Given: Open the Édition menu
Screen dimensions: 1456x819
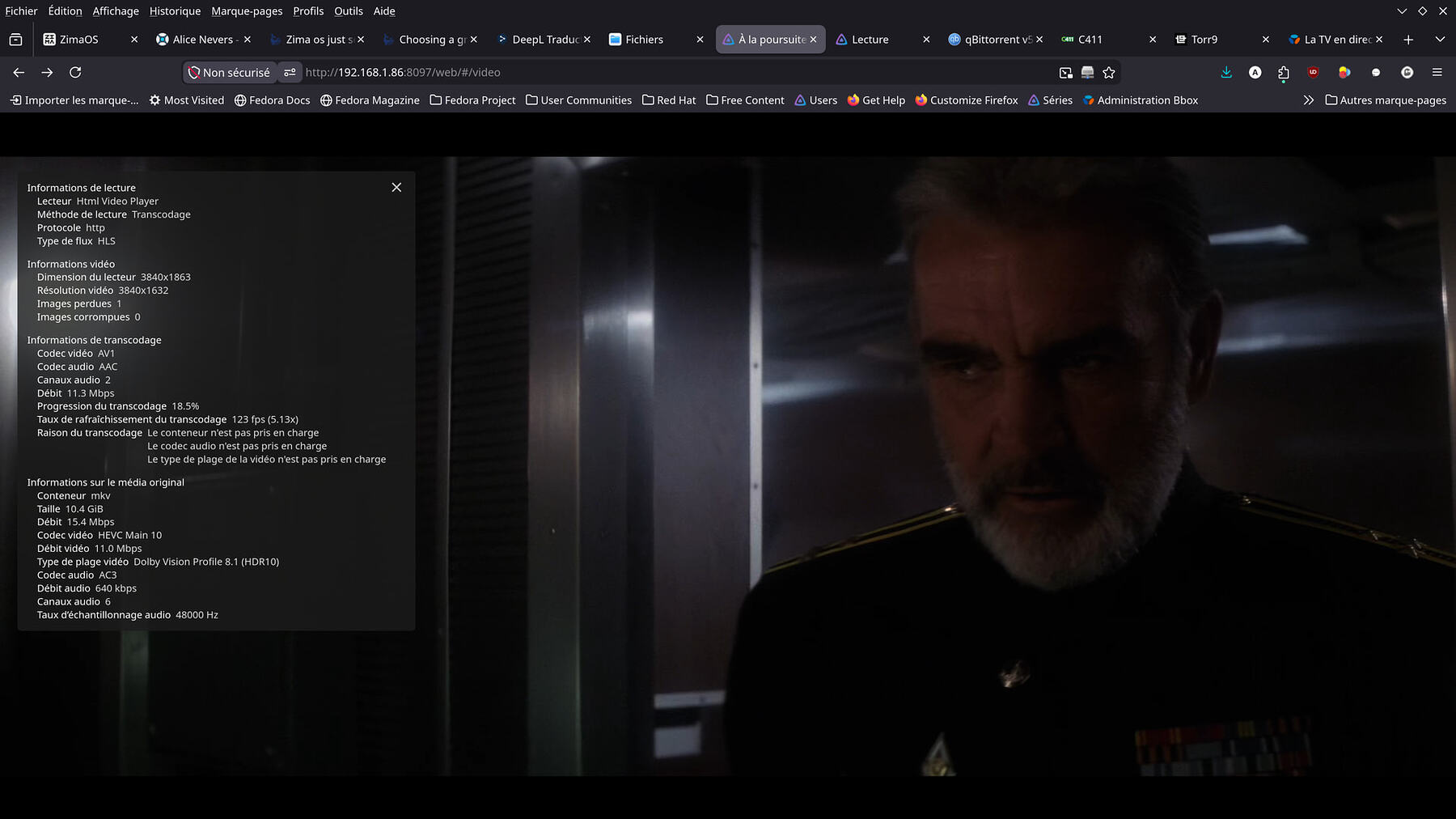Looking at the screenshot, I should coord(65,11).
